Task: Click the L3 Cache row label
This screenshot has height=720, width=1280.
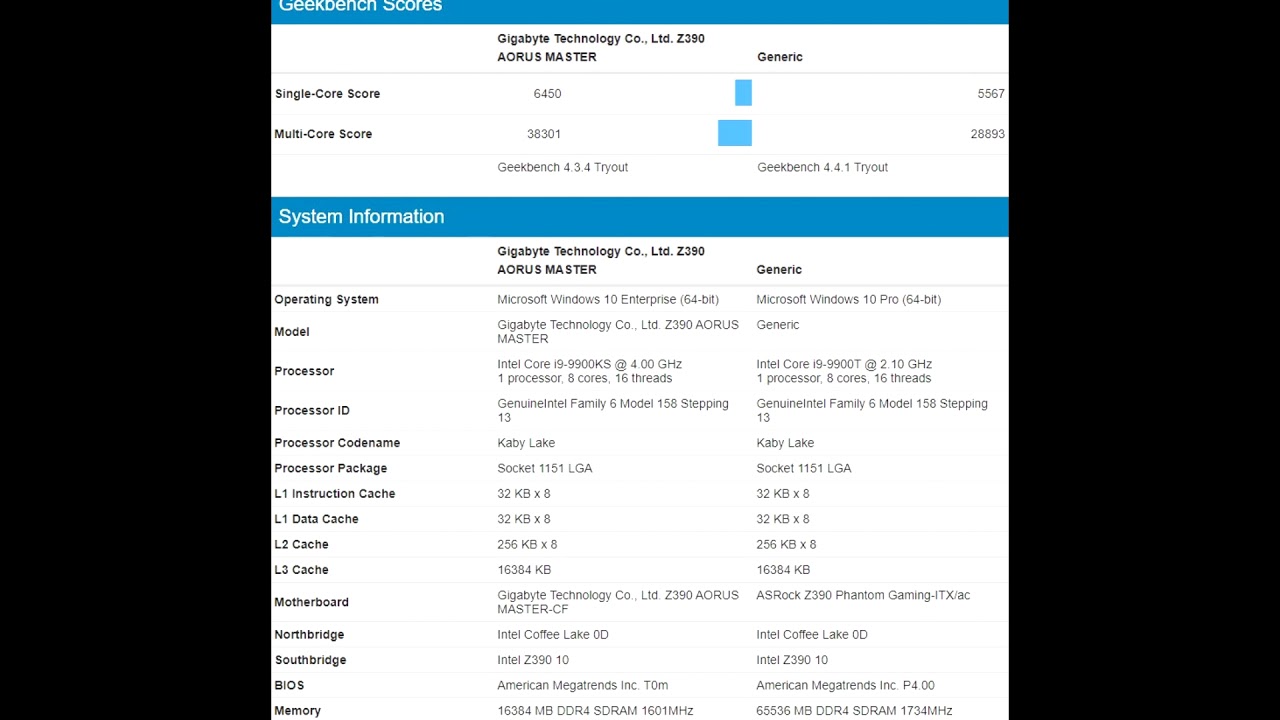Action: pos(301,570)
